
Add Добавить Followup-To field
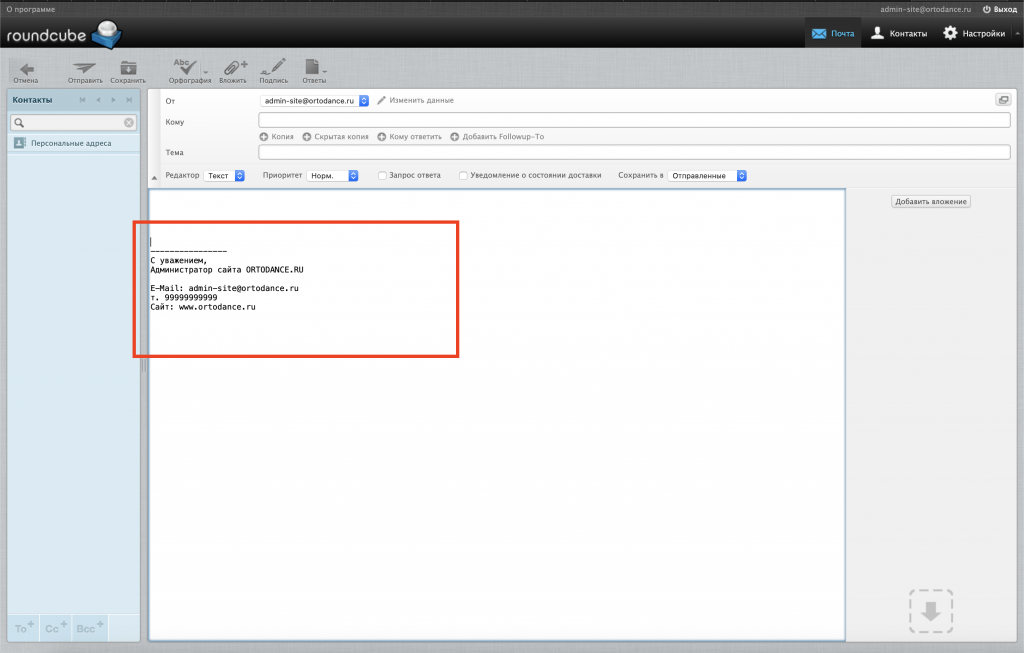(x=497, y=136)
